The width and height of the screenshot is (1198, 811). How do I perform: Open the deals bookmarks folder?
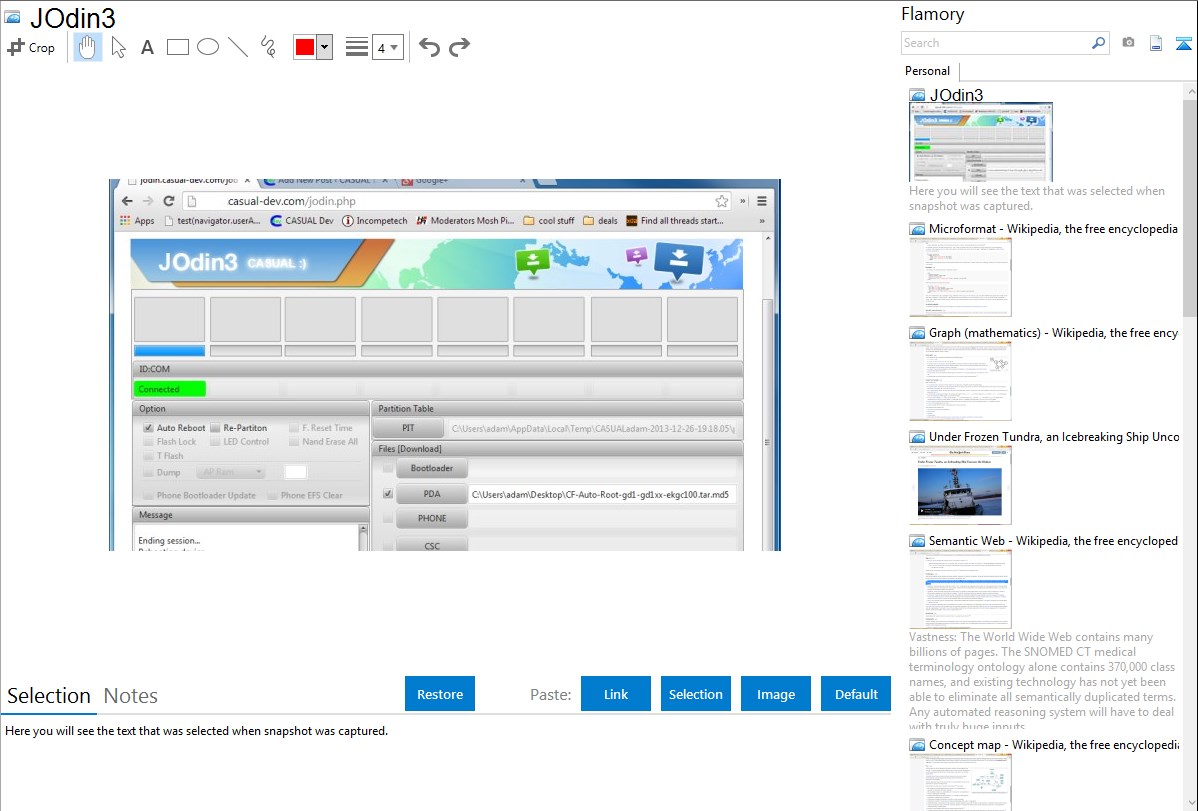[601, 221]
